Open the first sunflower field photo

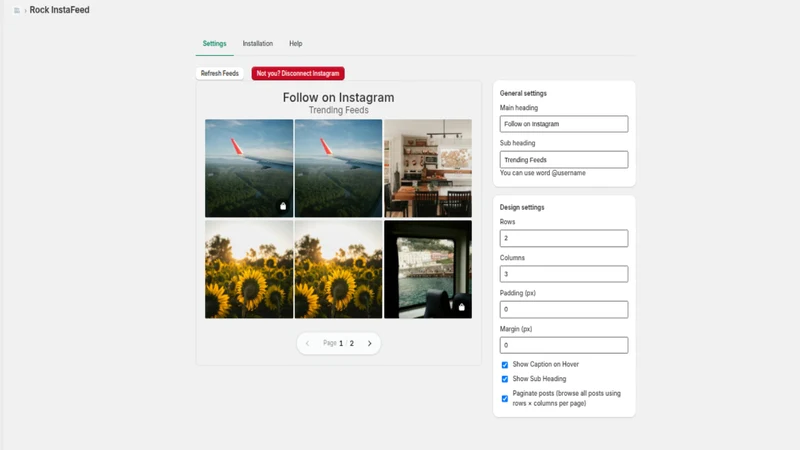[249, 269]
